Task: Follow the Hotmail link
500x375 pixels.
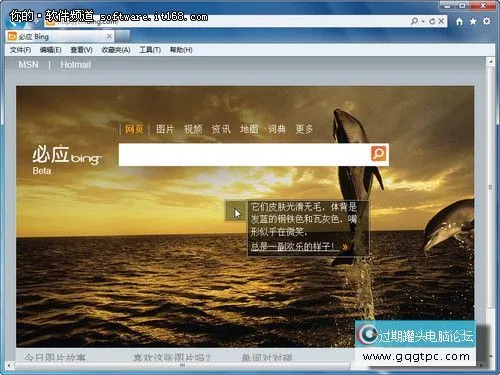Action: (x=76, y=65)
